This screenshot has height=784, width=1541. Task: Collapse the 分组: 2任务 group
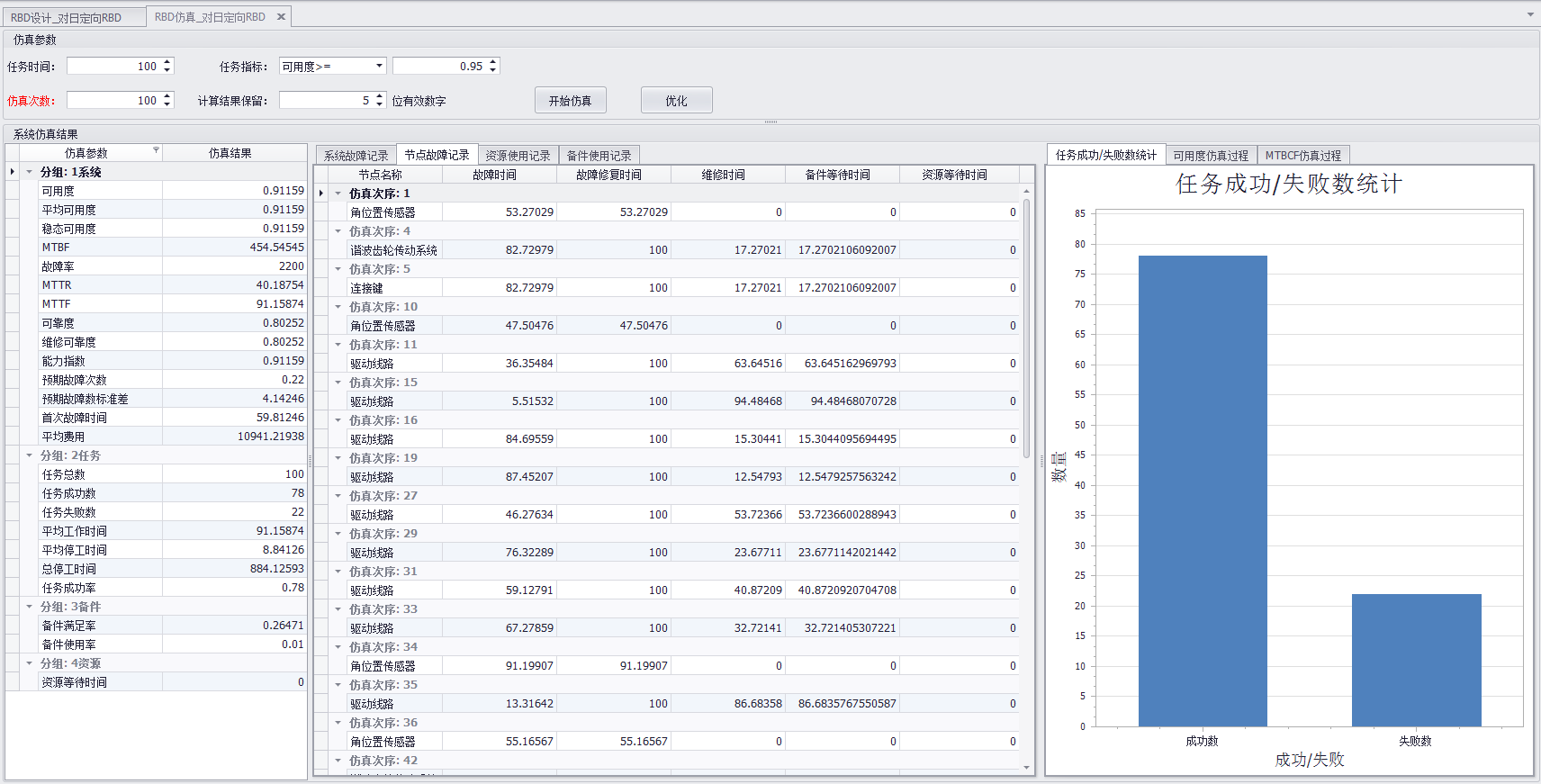(x=30, y=455)
